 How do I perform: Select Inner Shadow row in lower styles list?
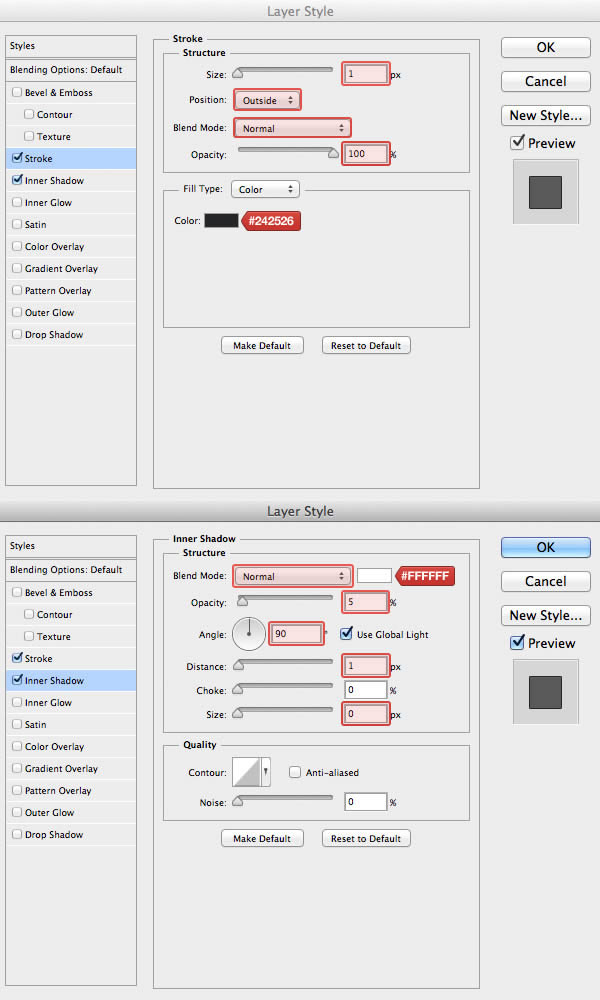pos(71,680)
